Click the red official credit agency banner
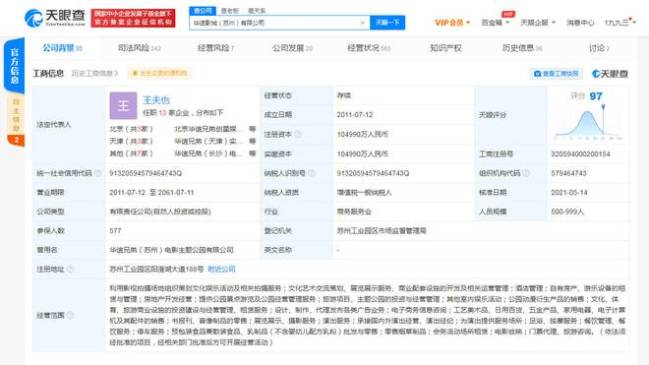The height and width of the screenshot is (365, 649). tap(133, 18)
